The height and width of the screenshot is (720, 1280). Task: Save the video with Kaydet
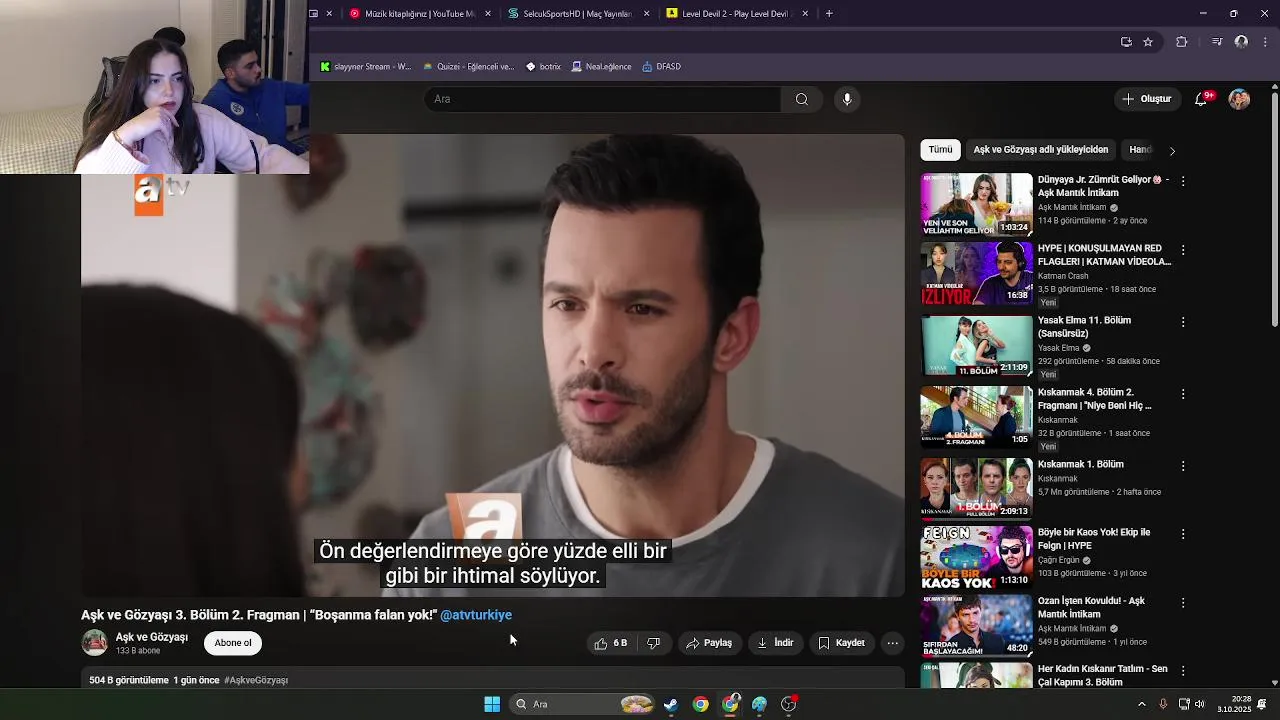click(x=841, y=643)
